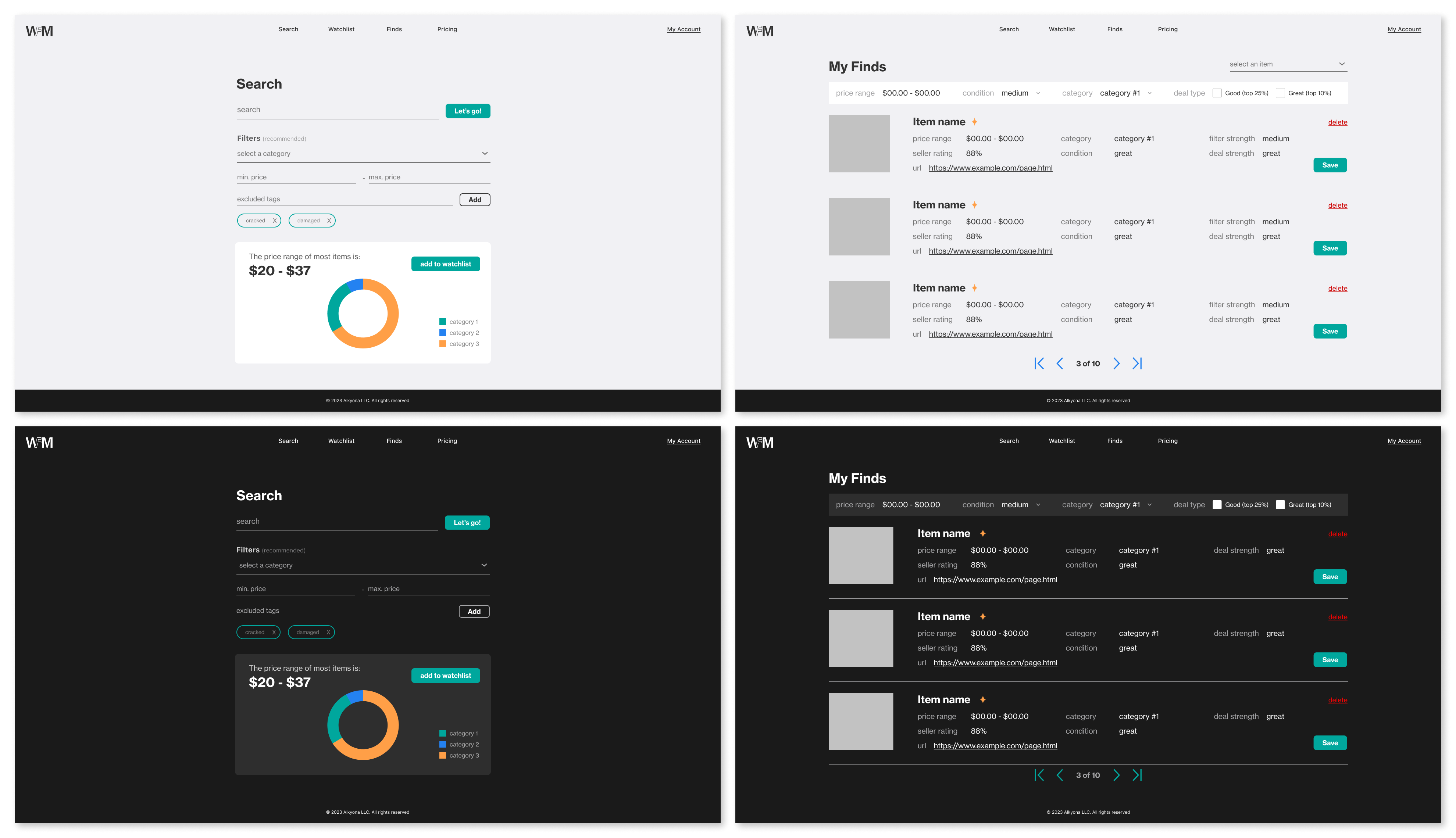Click 'Add' tag button in light Search
This screenshot has height=838, width=1456.
click(x=475, y=200)
